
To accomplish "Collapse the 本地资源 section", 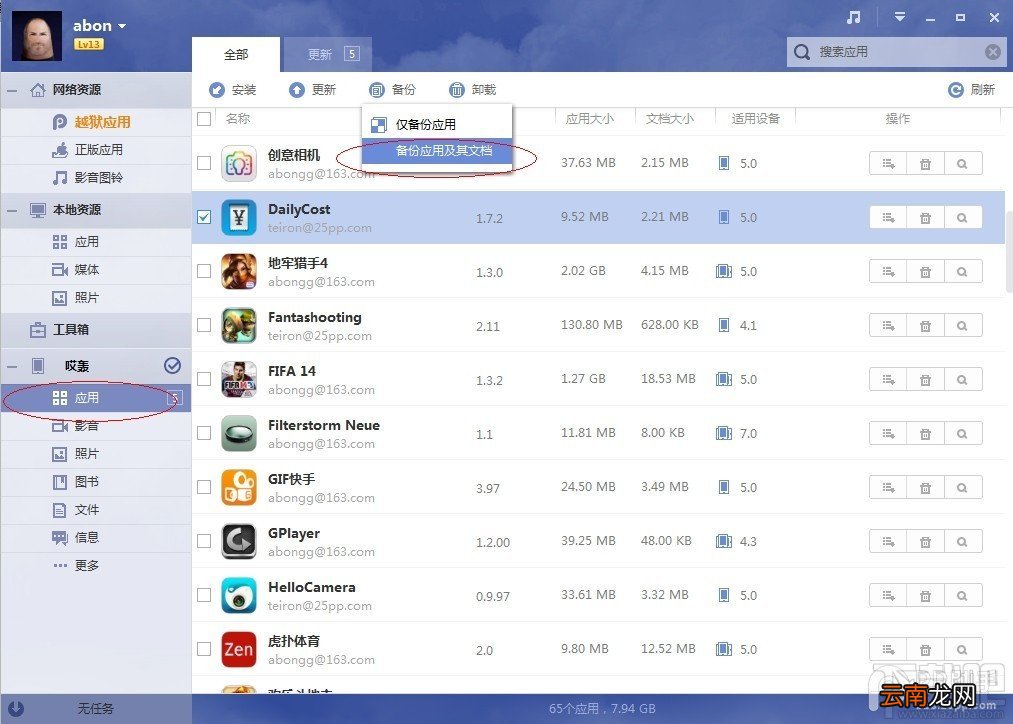I will pos(12,211).
